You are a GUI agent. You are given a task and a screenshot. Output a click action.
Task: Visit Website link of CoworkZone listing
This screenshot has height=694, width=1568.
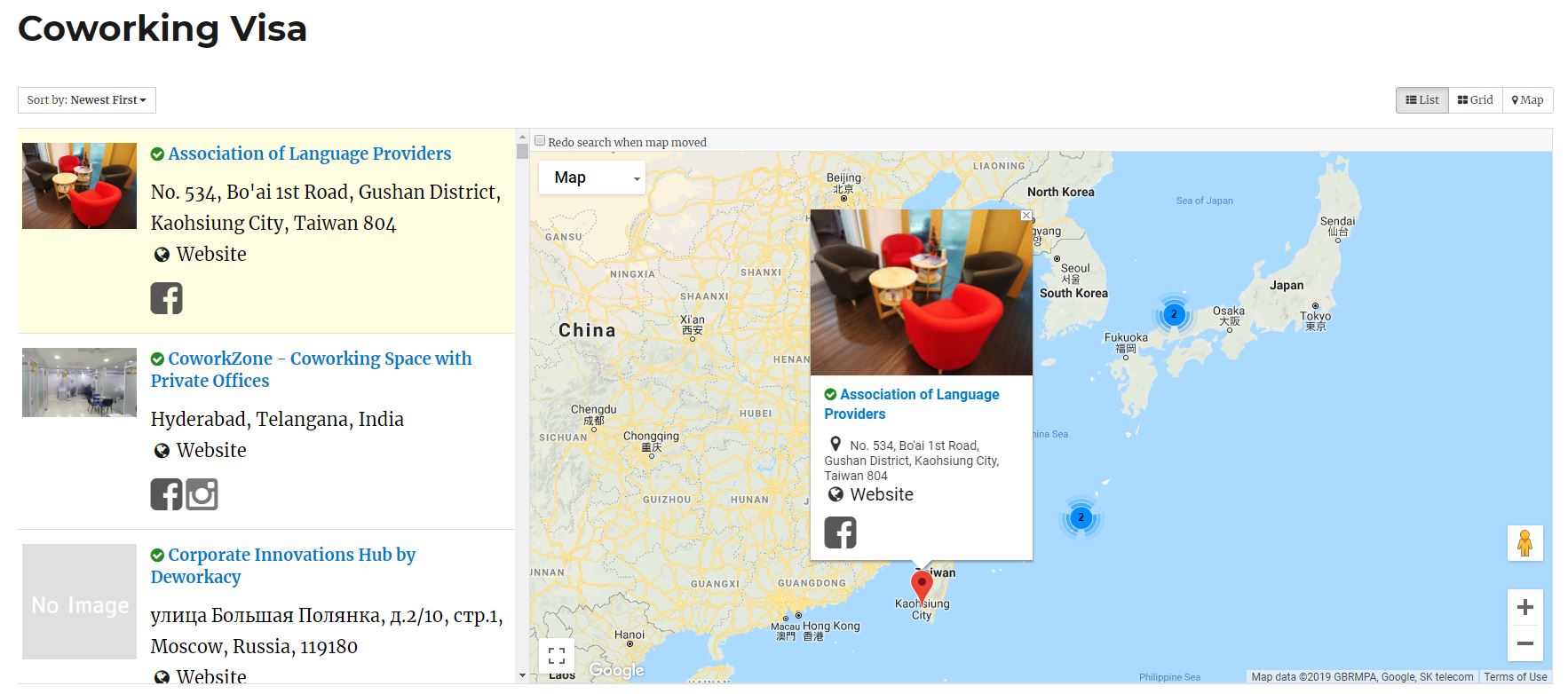(211, 450)
